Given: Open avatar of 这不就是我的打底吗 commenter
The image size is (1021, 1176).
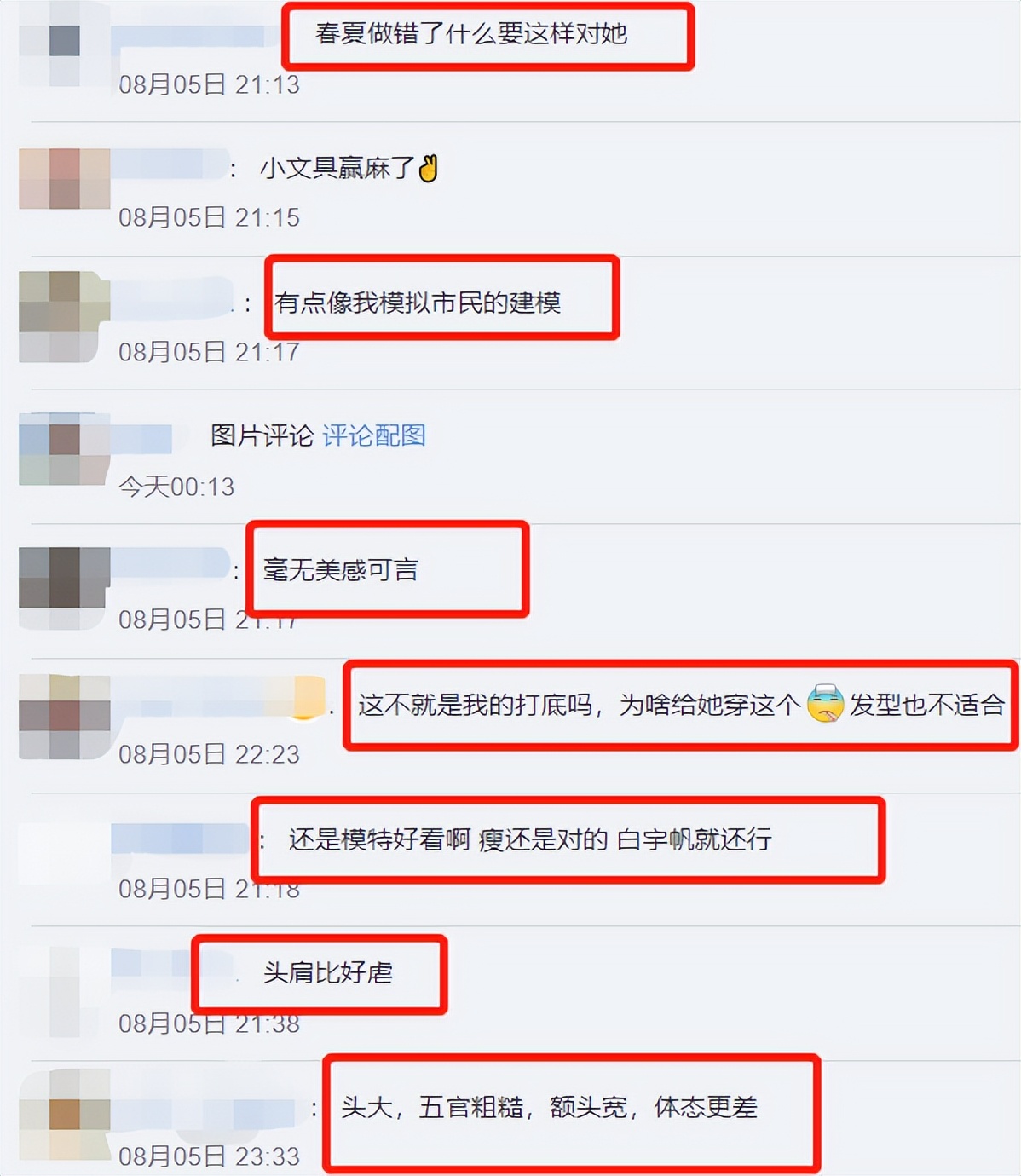Looking at the screenshot, I should (64, 717).
